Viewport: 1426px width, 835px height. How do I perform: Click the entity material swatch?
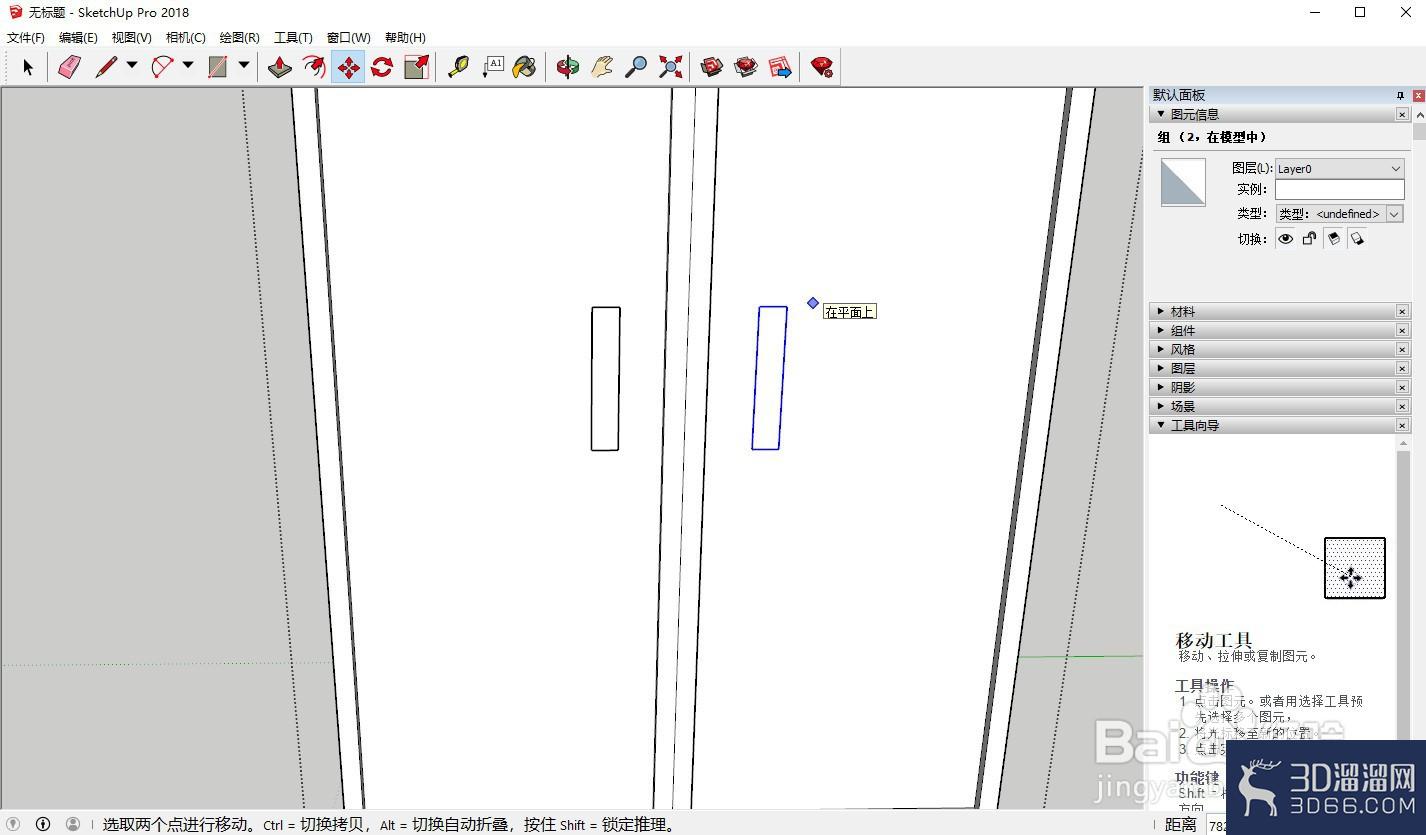[1183, 182]
